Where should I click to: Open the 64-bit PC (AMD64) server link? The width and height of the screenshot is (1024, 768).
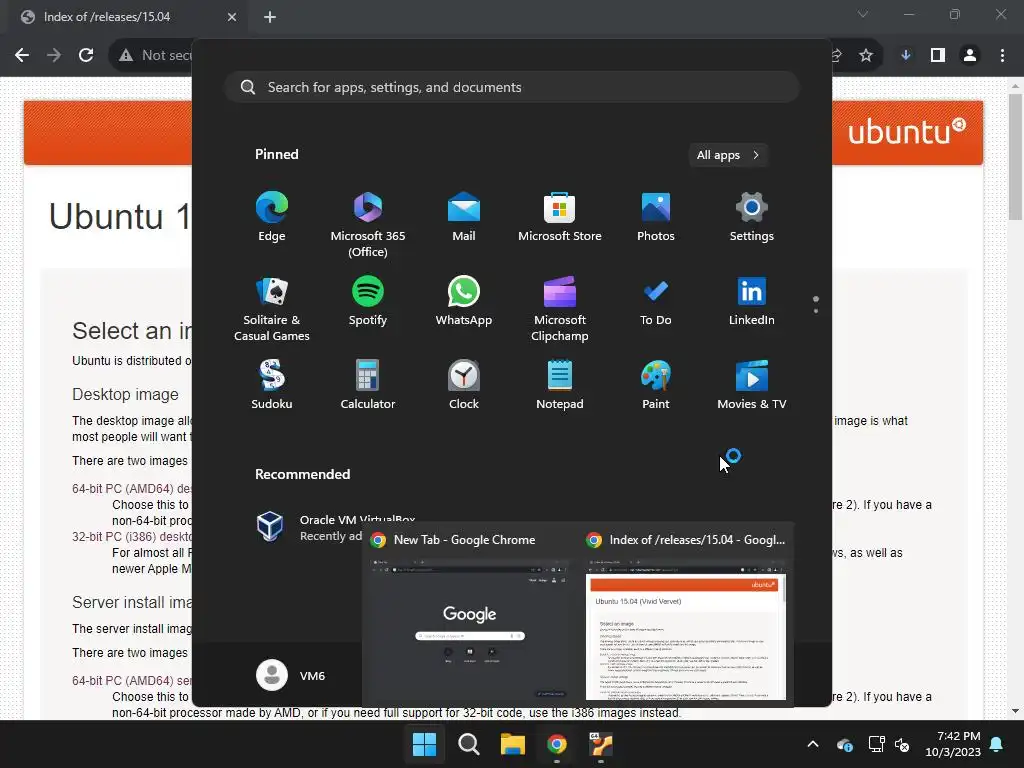click(132, 680)
